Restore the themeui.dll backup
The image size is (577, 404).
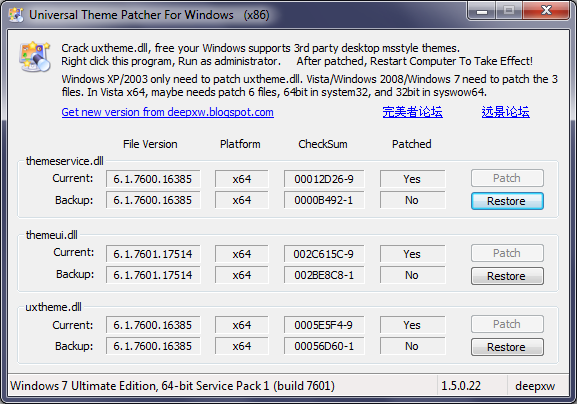click(x=507, y=276)
